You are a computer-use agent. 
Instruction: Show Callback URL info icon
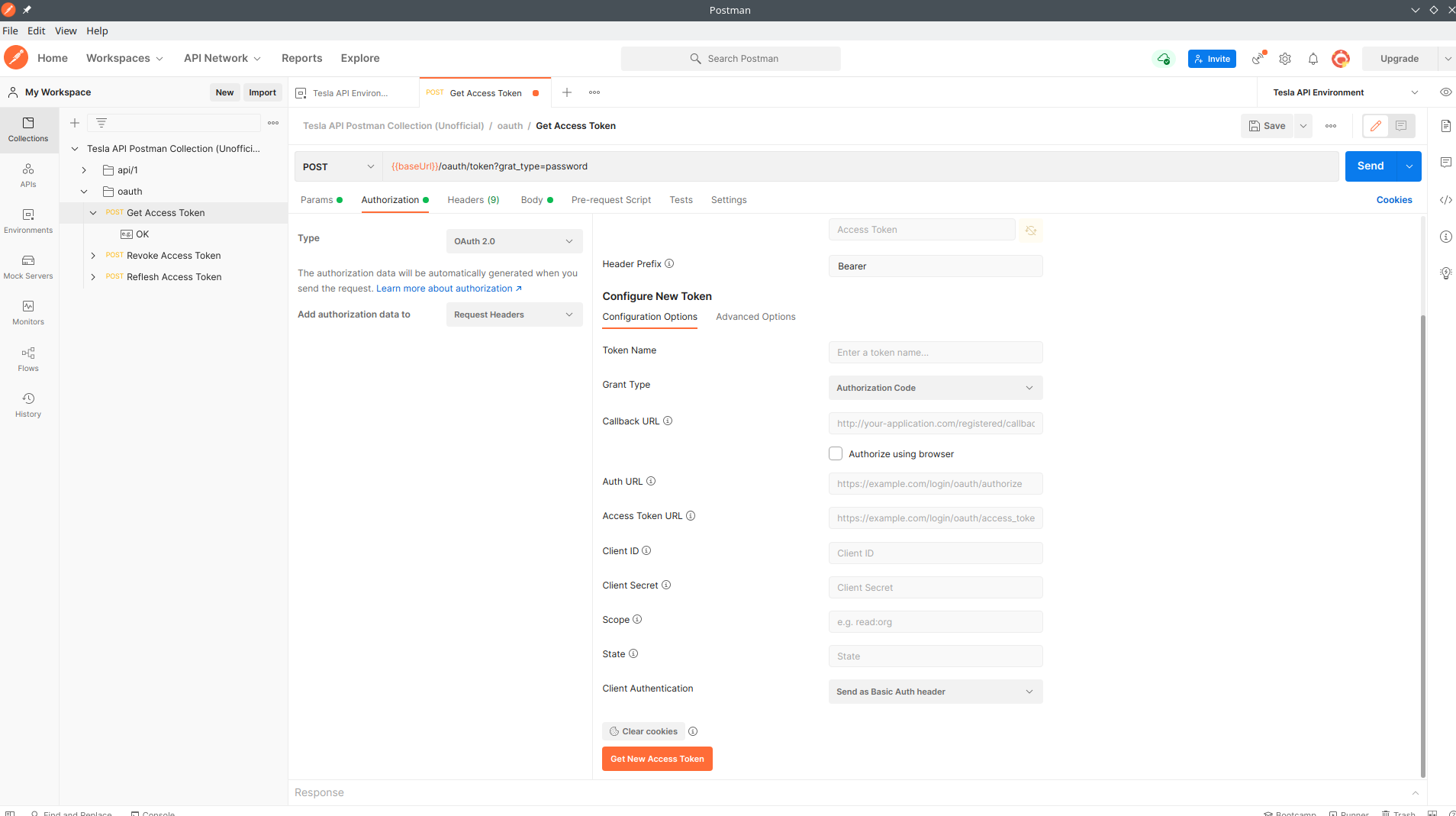(x=668, y=421)
